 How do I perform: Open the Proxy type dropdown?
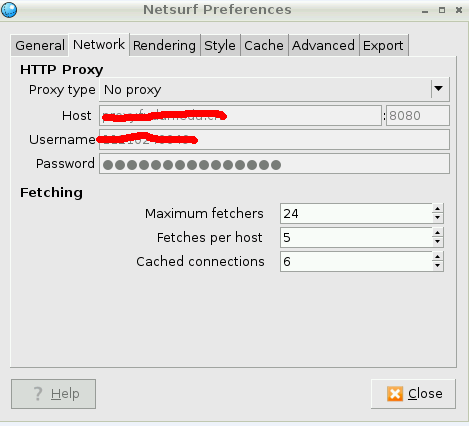click(274, 89)
